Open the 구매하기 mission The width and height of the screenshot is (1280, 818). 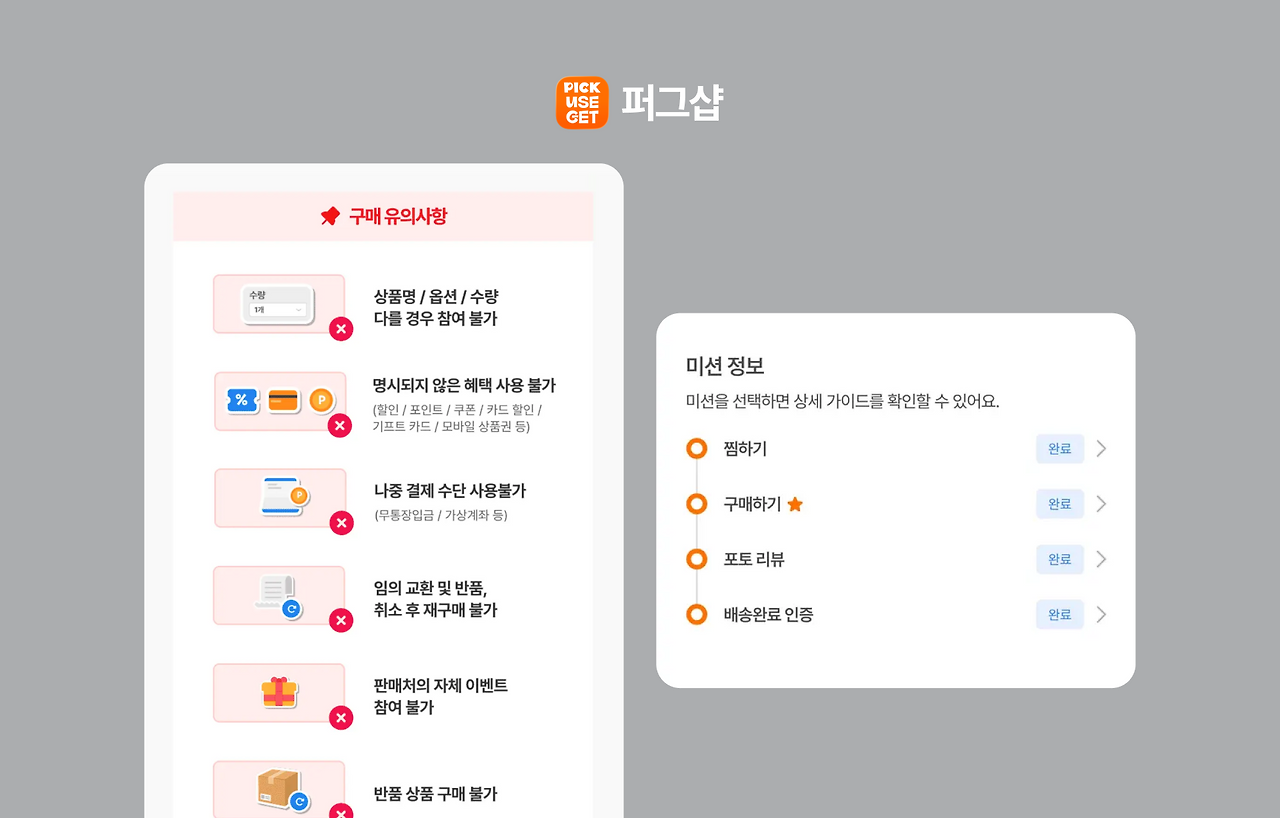(x=896, y=504)
